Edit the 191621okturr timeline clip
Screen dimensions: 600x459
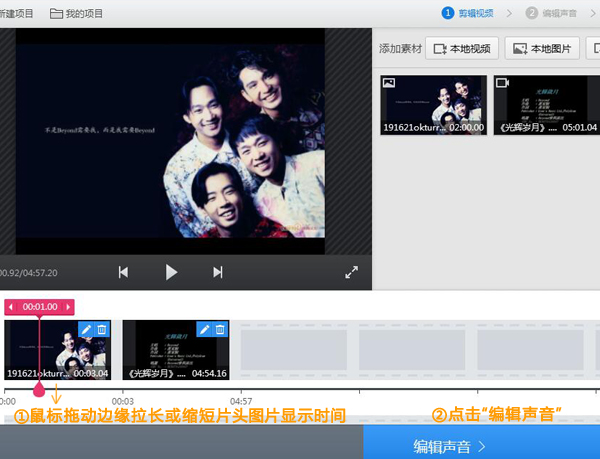pos(86,329)
